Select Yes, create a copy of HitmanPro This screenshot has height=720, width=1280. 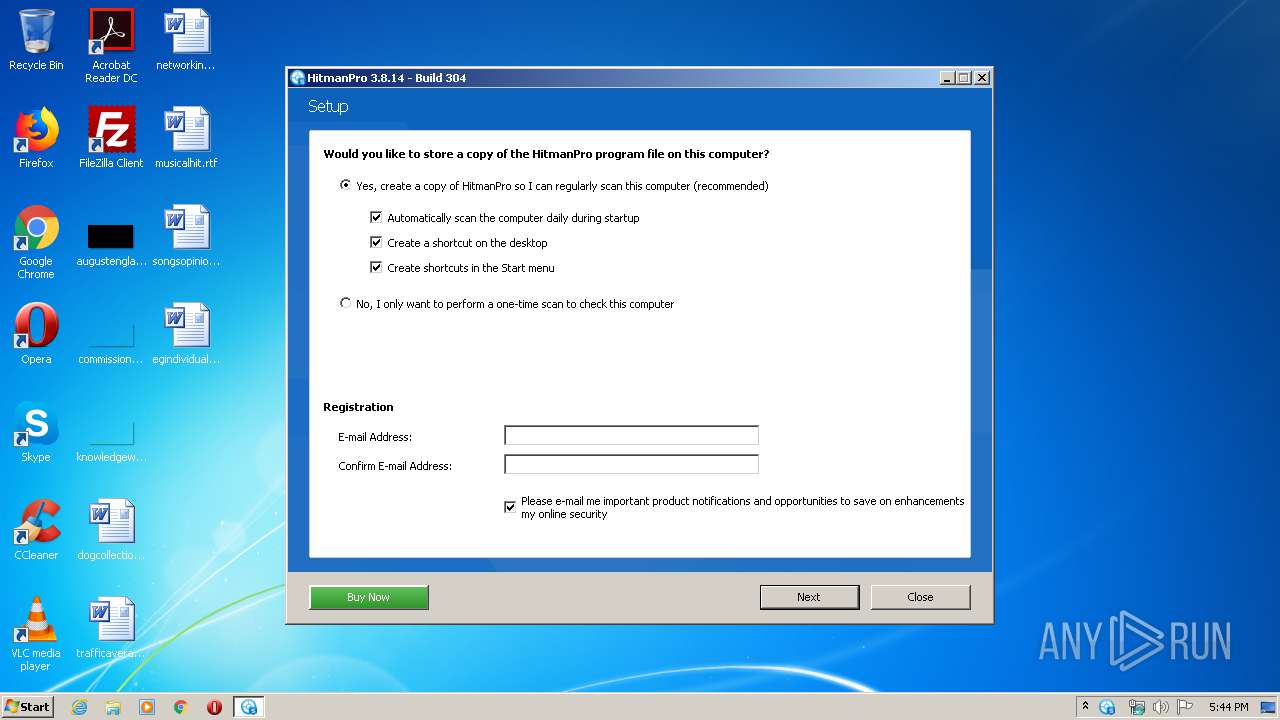pos(346,185)
